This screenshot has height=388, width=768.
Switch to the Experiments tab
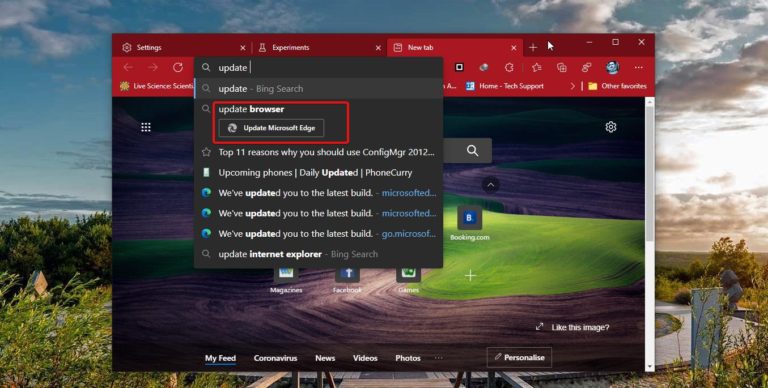tap(319, 48)
